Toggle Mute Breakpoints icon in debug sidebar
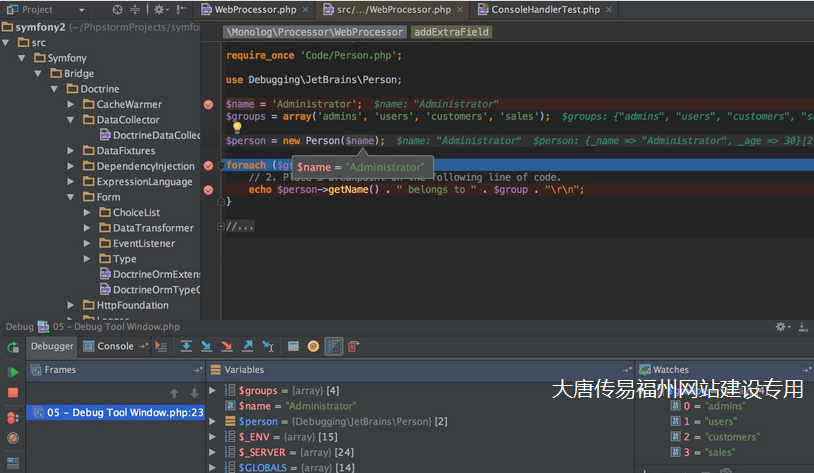This screenshot has height=473, width=814. [x=13, y=438]
